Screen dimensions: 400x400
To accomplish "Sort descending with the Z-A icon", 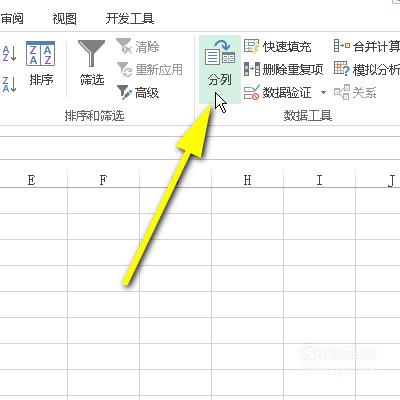I will tap(9, 84).
